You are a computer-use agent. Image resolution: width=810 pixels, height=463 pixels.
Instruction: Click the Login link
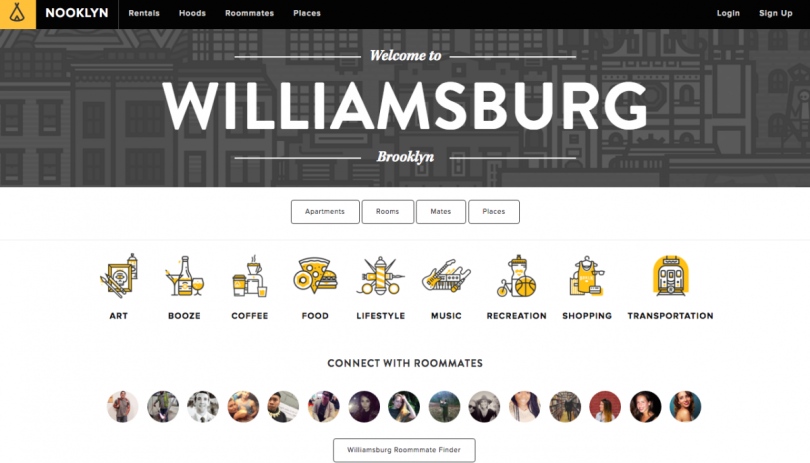pos(728,13)
